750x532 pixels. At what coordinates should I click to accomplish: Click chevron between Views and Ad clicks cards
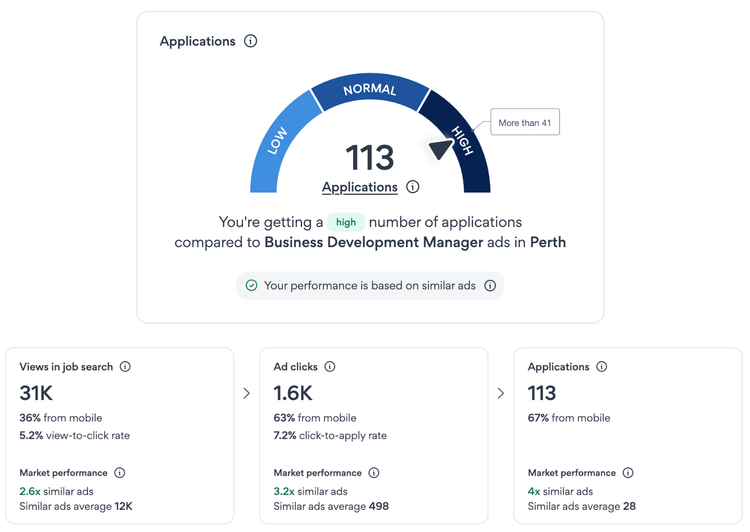click(247, 394)
